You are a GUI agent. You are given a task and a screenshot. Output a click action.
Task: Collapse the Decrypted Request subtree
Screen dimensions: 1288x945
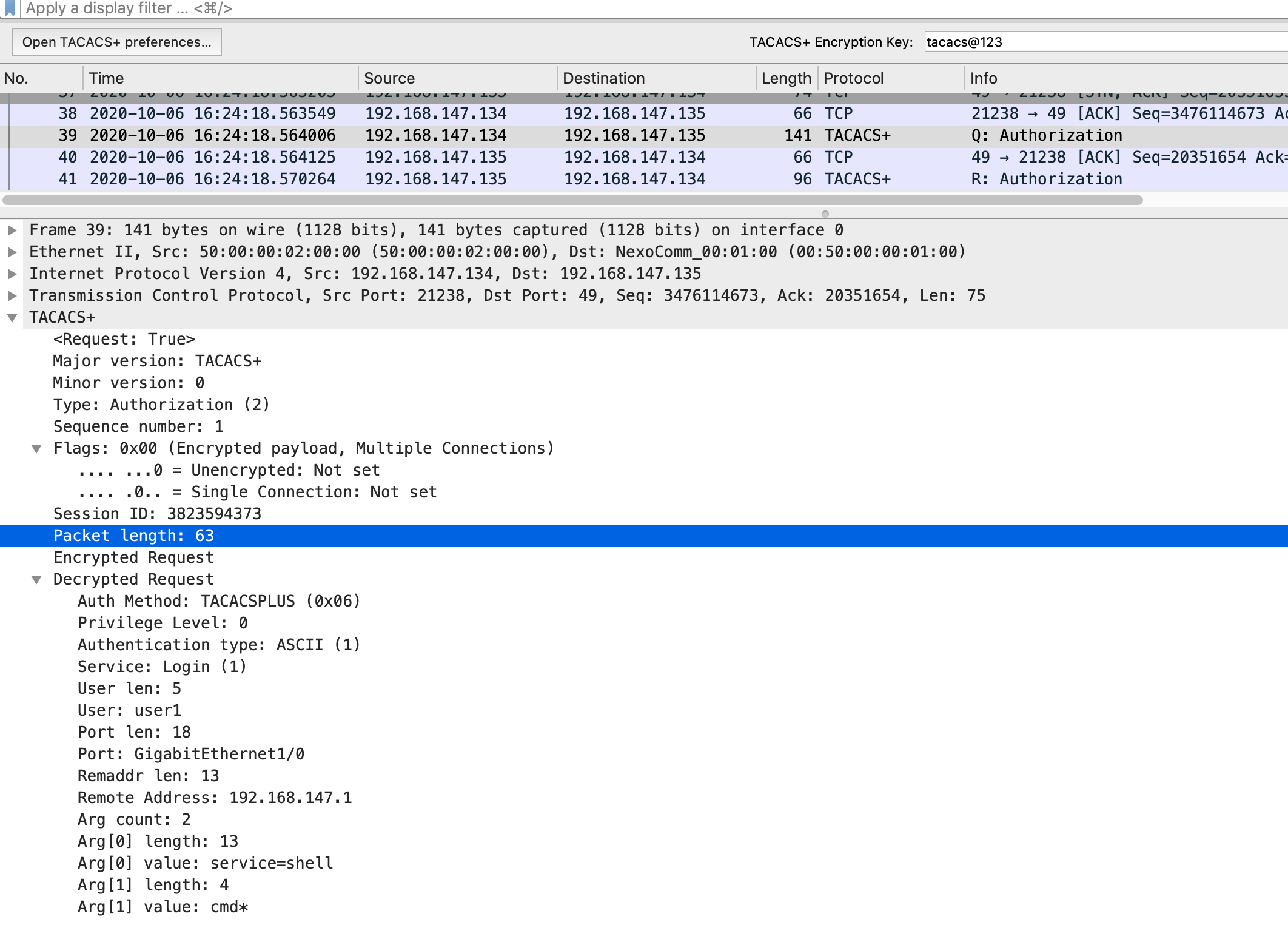pos(36,579)
